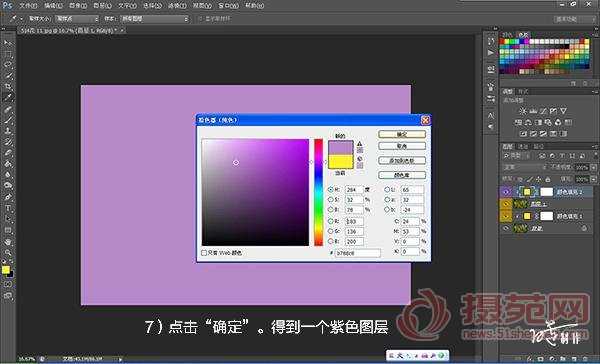Close the Color Picker dialog

tap(425, 120)
